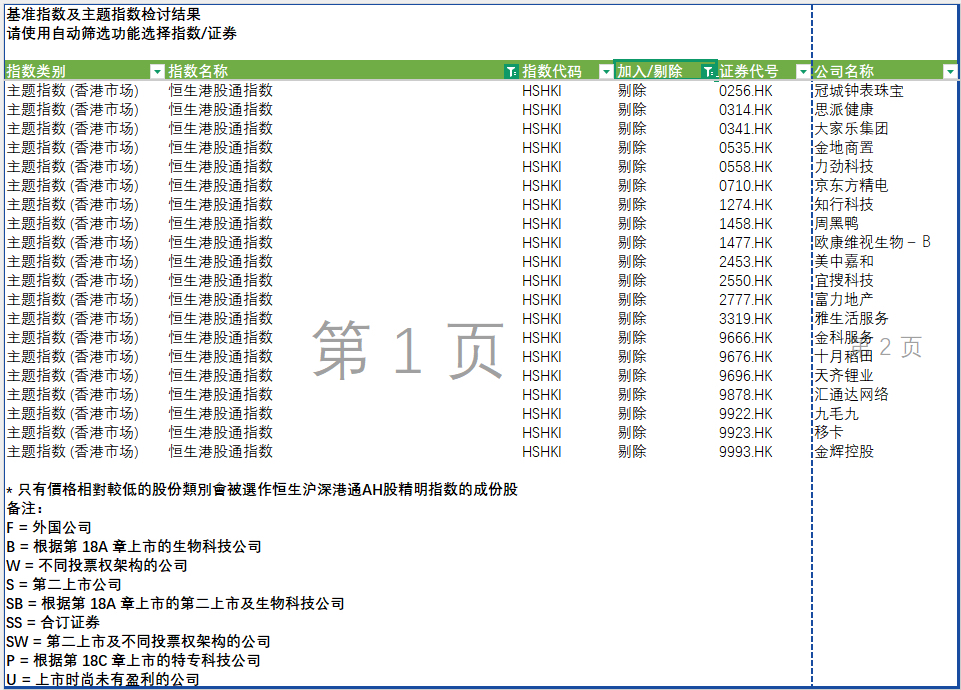The height and width of the screenshot is (690, 961).
Task: Select the 加入/剔除 header cell
Action: (666, 71)
